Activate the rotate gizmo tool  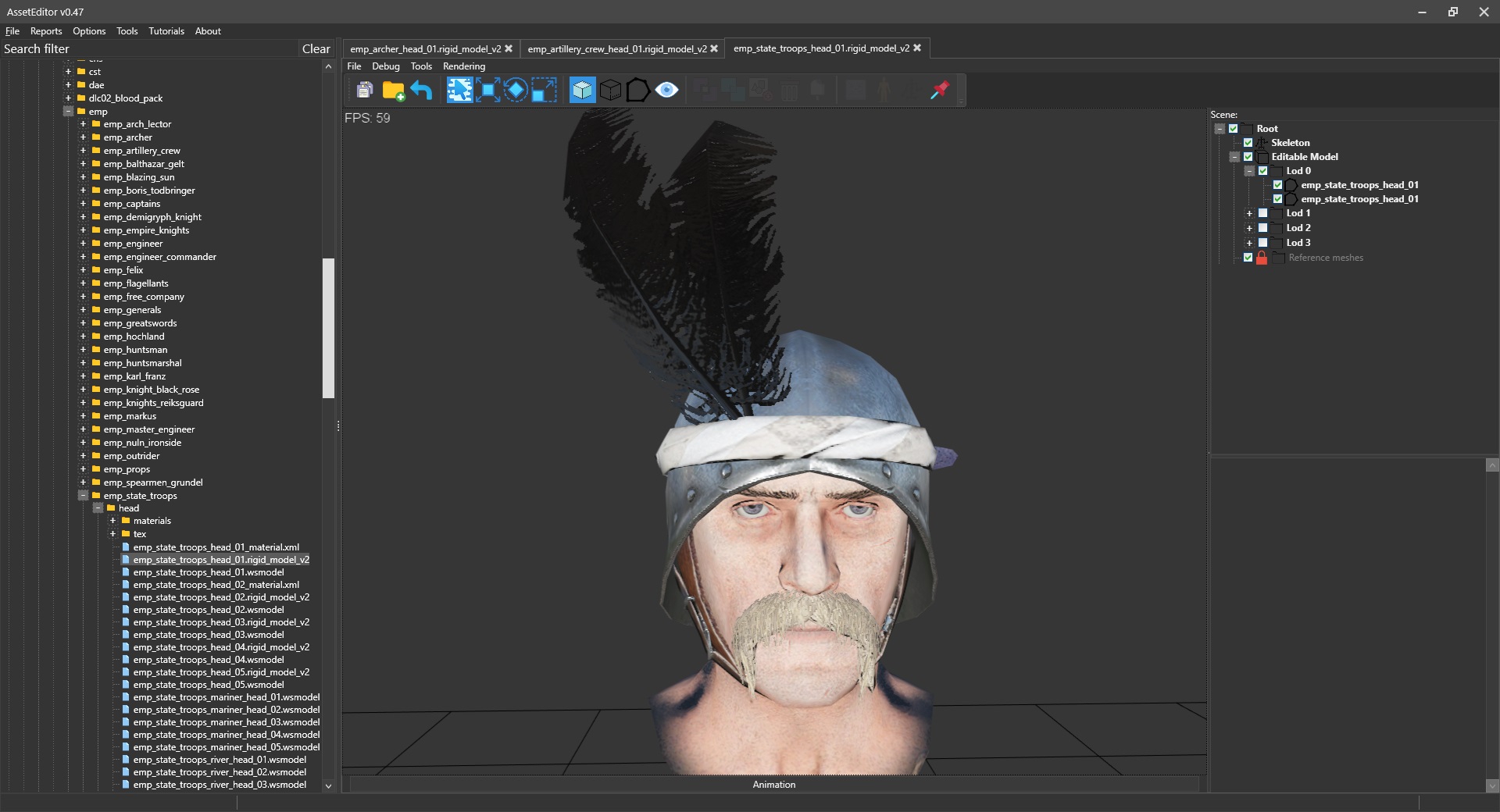click(516, 91)
